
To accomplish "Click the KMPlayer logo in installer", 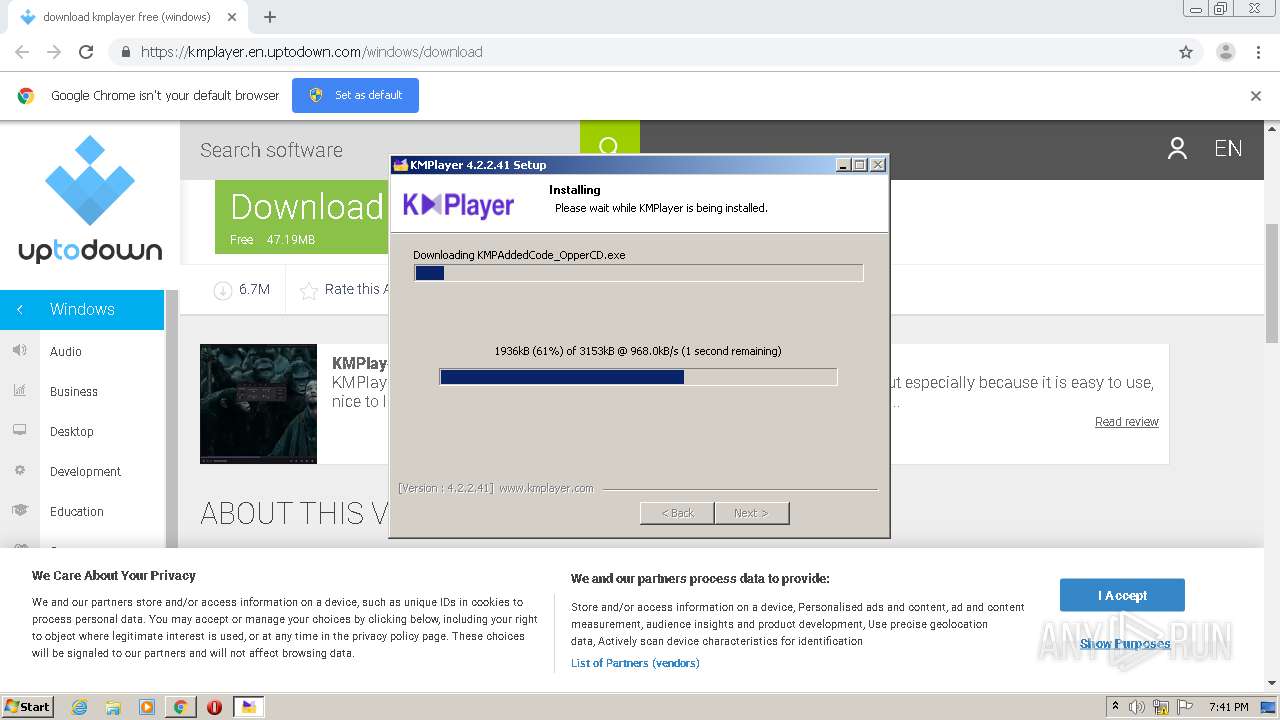I will (458, 205).
